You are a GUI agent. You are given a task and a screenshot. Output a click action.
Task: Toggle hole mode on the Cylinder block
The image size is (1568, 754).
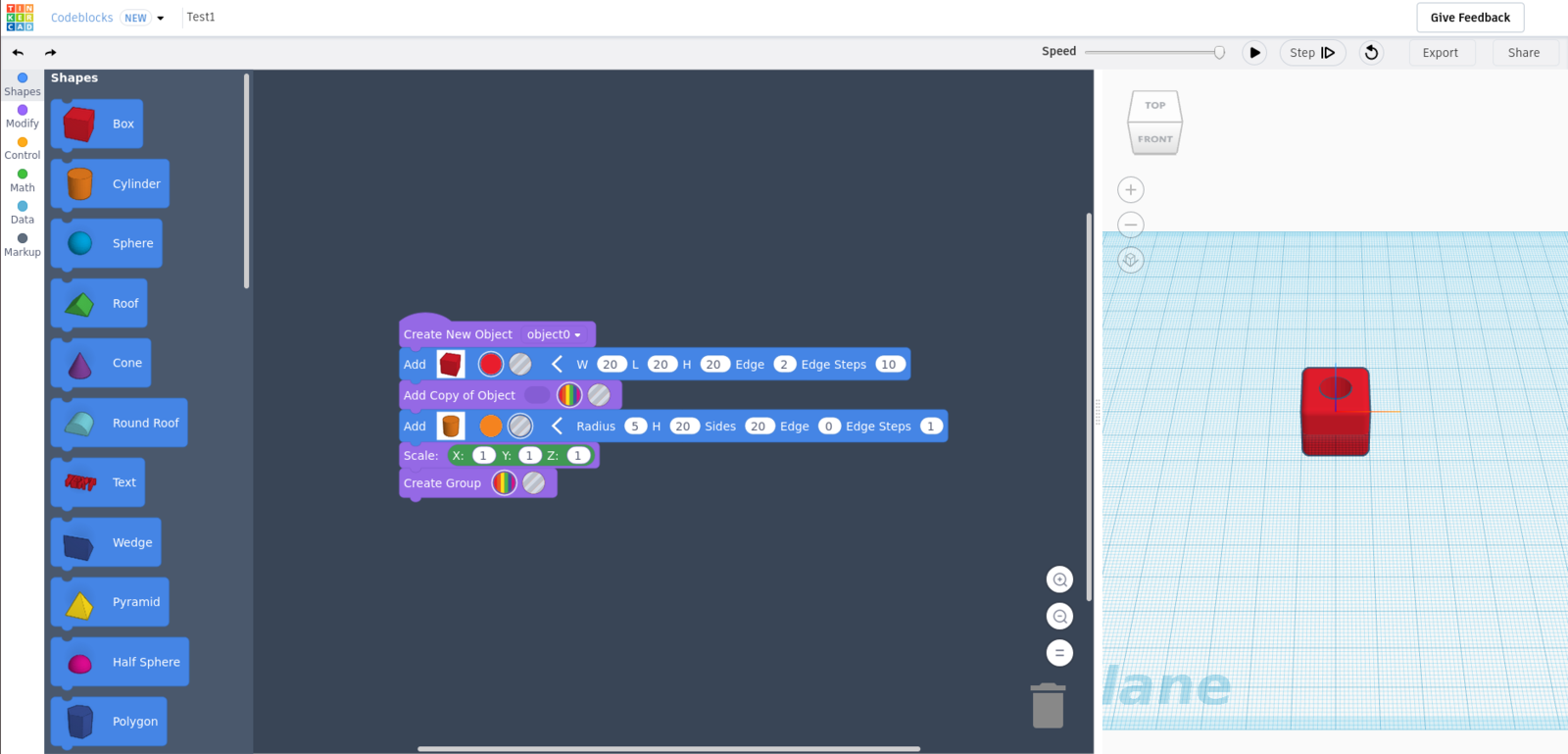point(520,426)
